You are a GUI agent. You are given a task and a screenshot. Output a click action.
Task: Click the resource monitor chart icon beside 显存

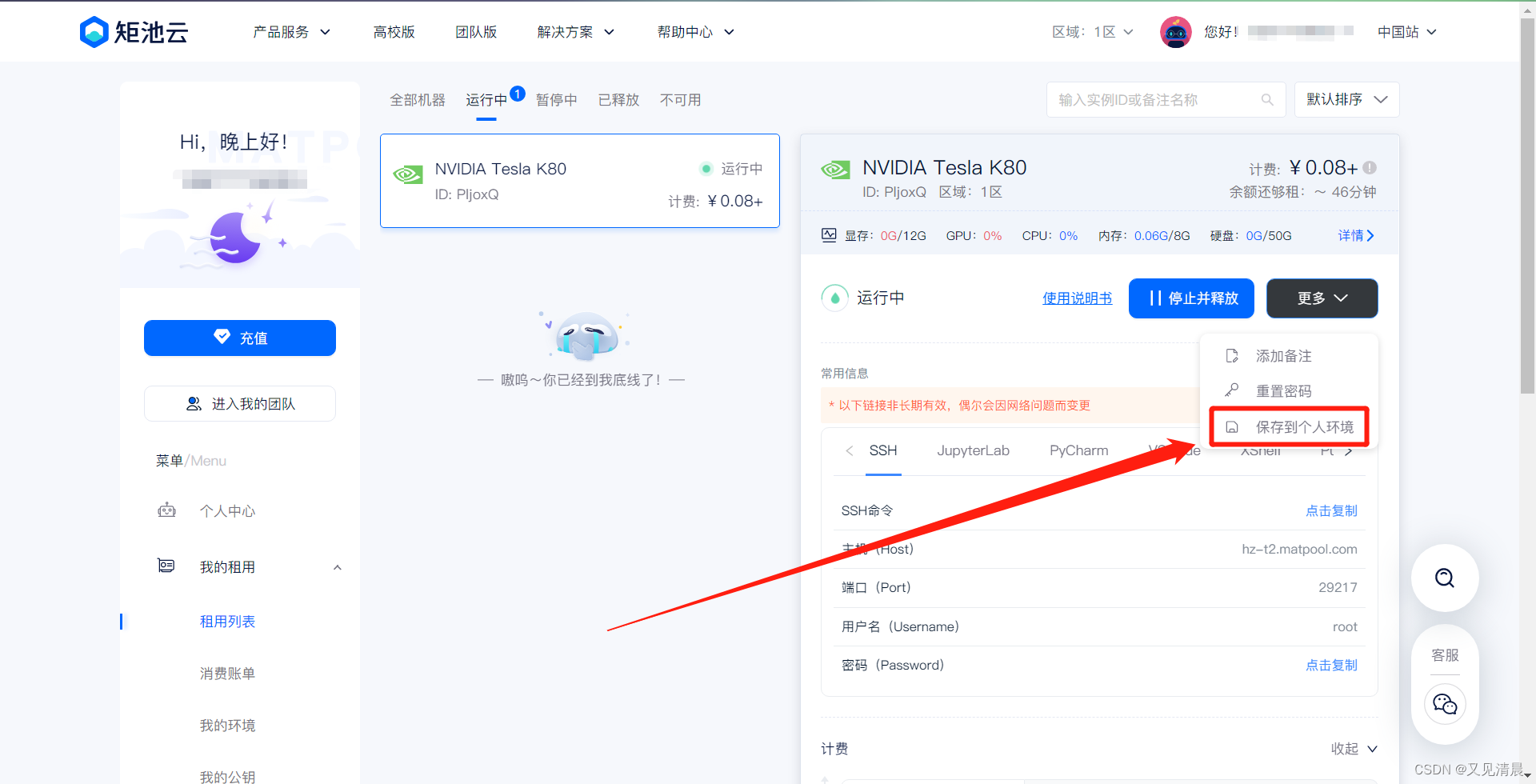(x=829, y=235)
